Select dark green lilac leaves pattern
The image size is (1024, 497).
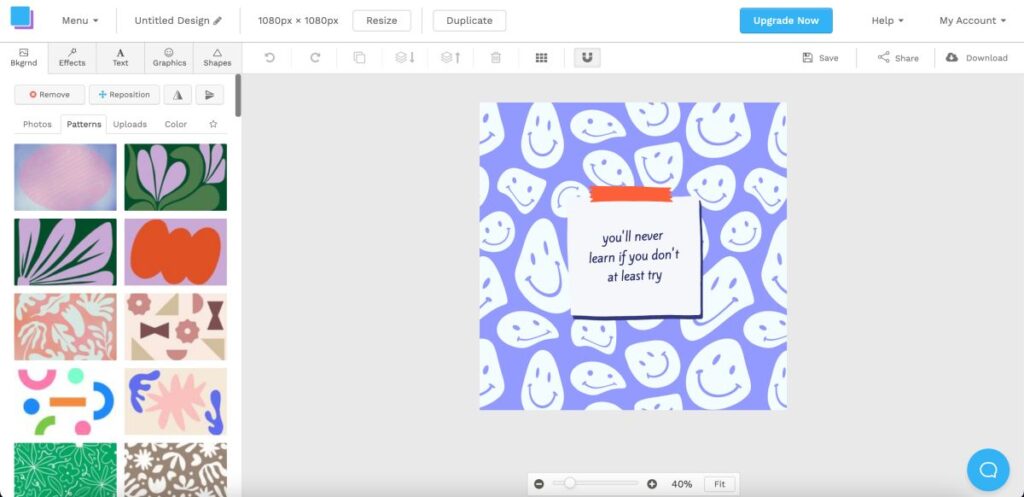tap(65, 252)
